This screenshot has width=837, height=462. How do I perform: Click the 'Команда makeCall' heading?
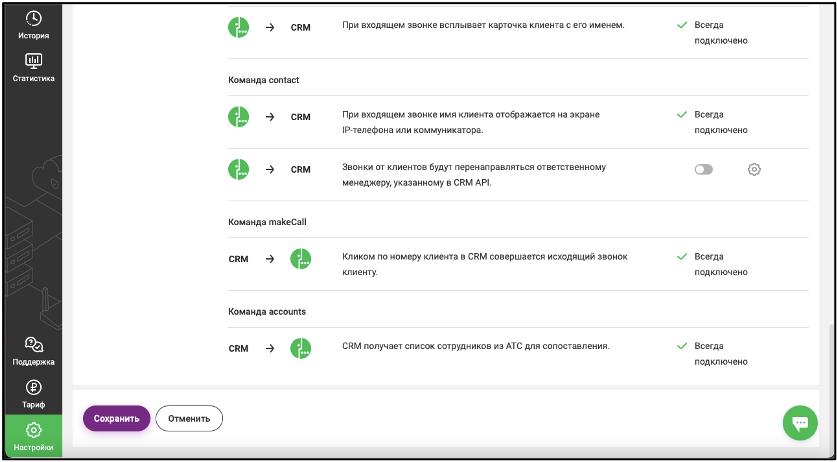pos(267,222)
